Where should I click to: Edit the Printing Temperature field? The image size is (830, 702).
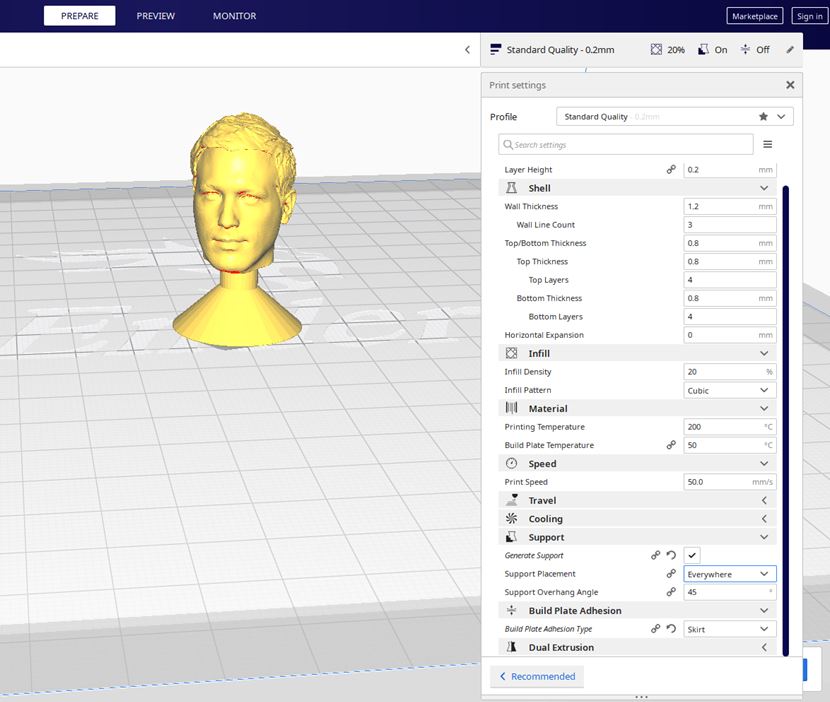[730, 427]
